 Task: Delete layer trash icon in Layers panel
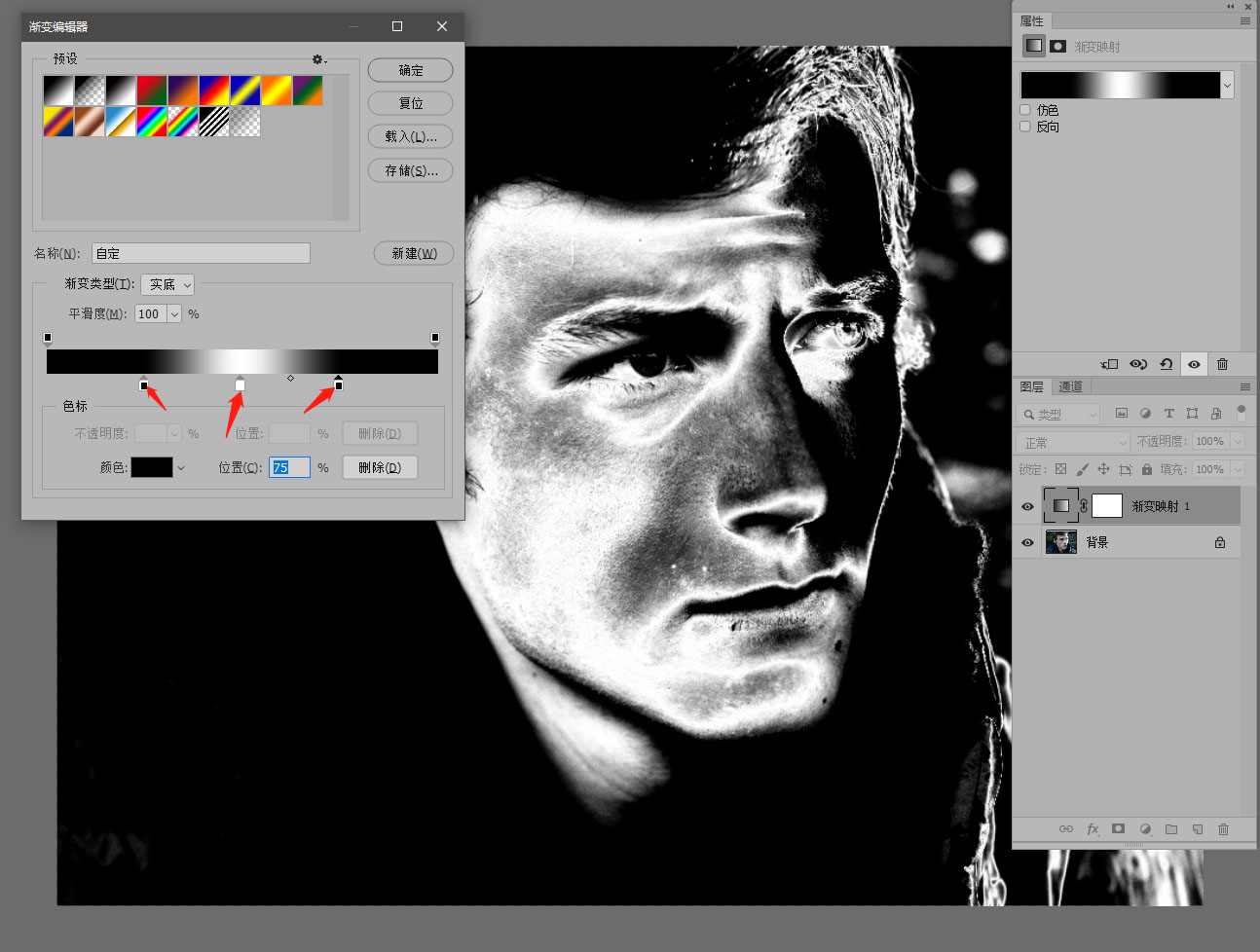tap(1223, 829)
